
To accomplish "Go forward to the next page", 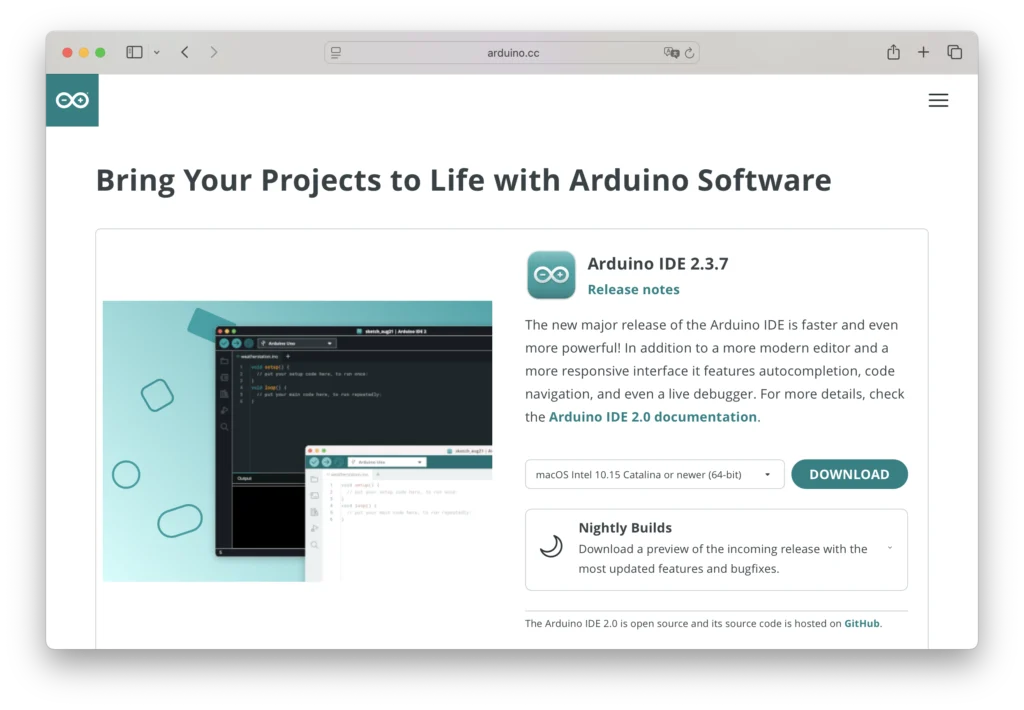I will 214,52.
